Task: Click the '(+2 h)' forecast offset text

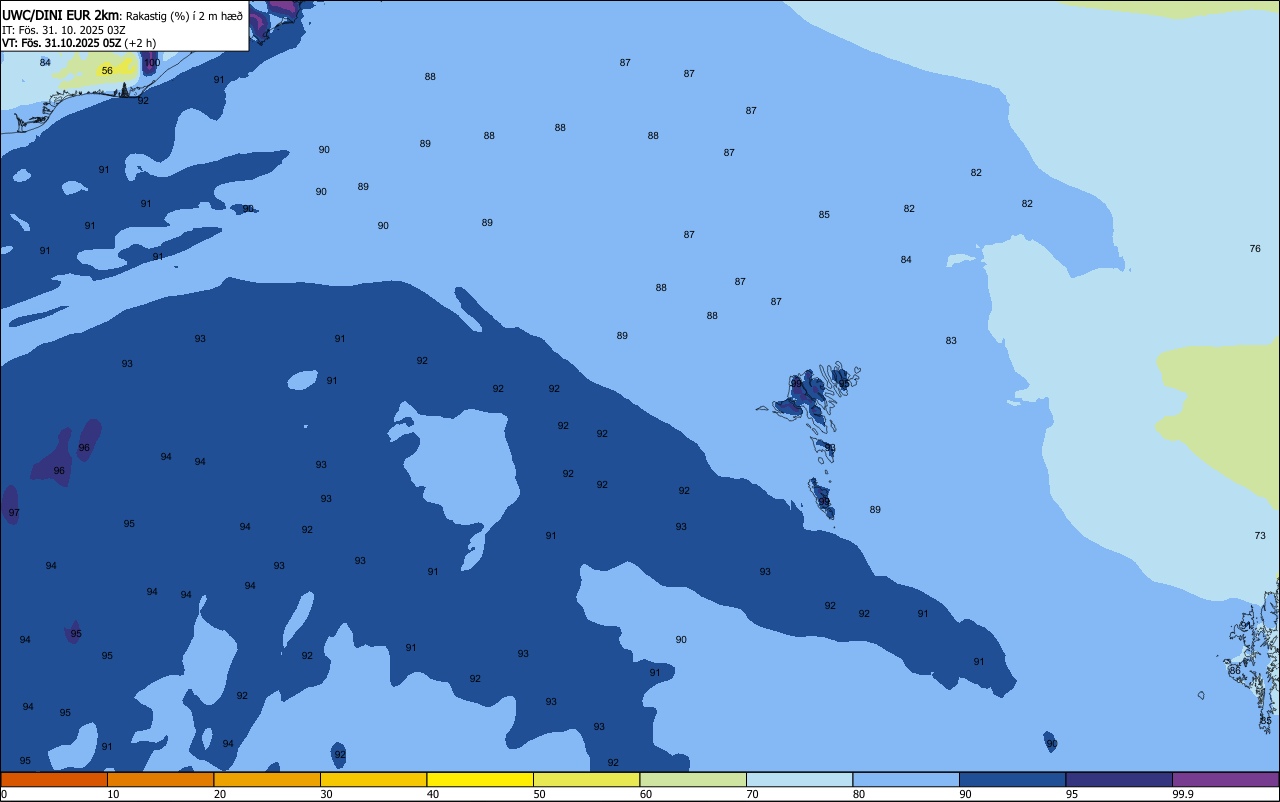Action: point(140,43)
